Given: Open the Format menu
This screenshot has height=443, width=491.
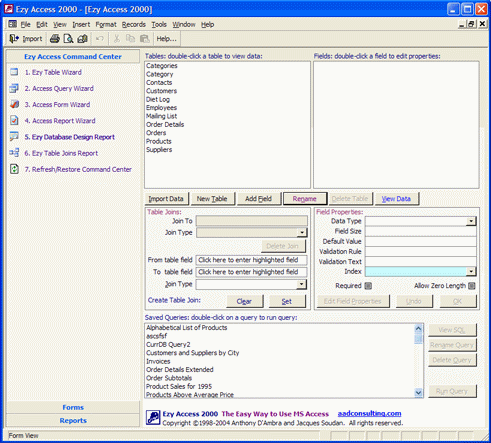Looking at the screenshot, I should point(106,25).
